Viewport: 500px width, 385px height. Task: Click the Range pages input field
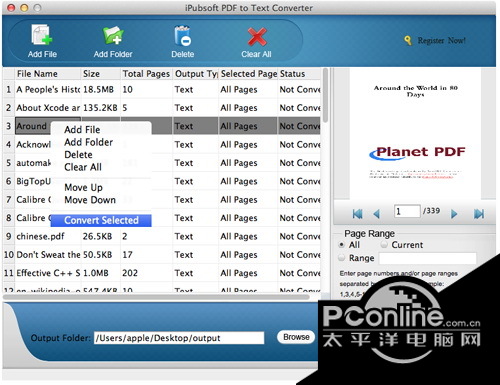coord(428,258)
